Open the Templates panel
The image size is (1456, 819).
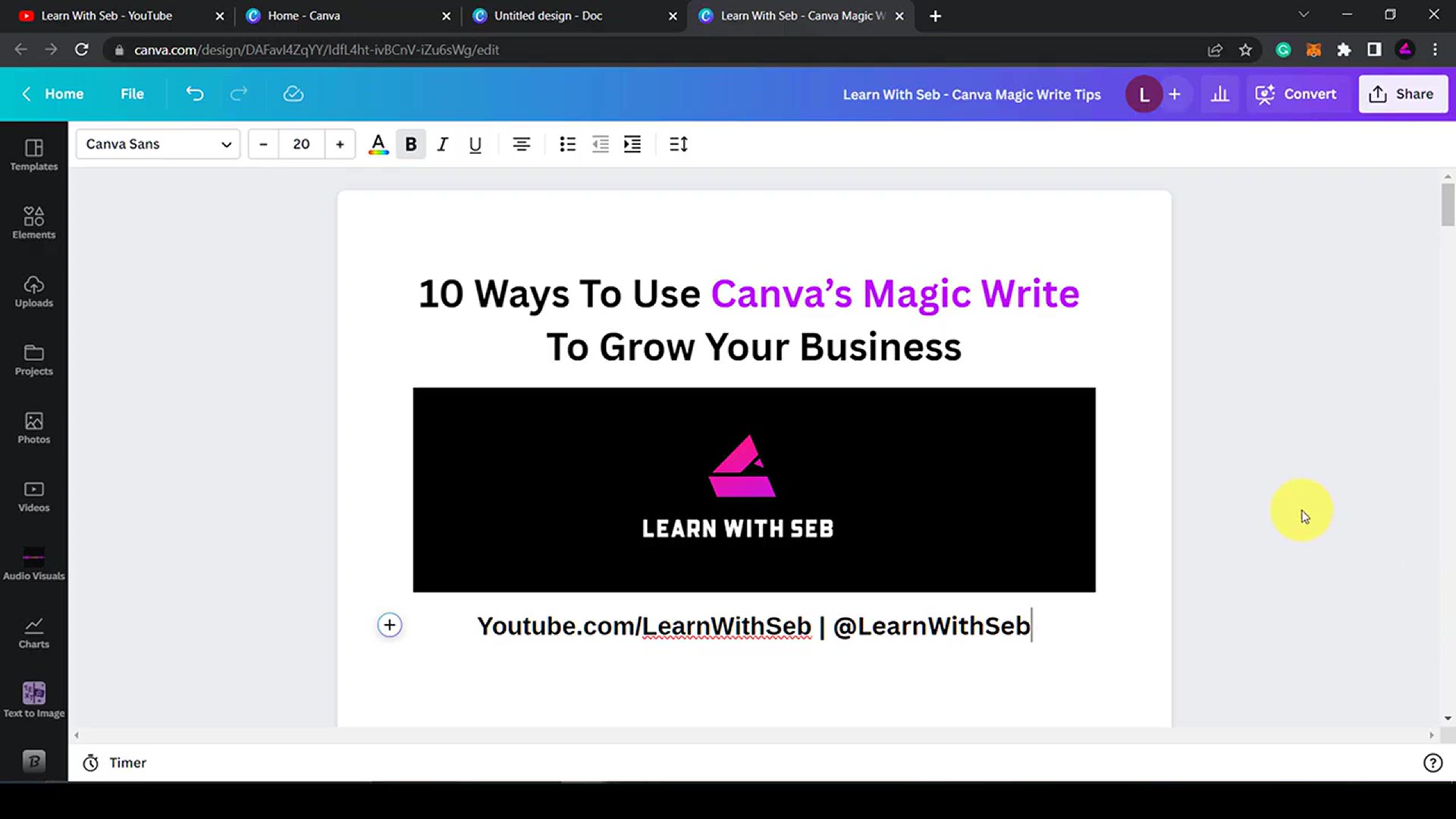point(33,155)
